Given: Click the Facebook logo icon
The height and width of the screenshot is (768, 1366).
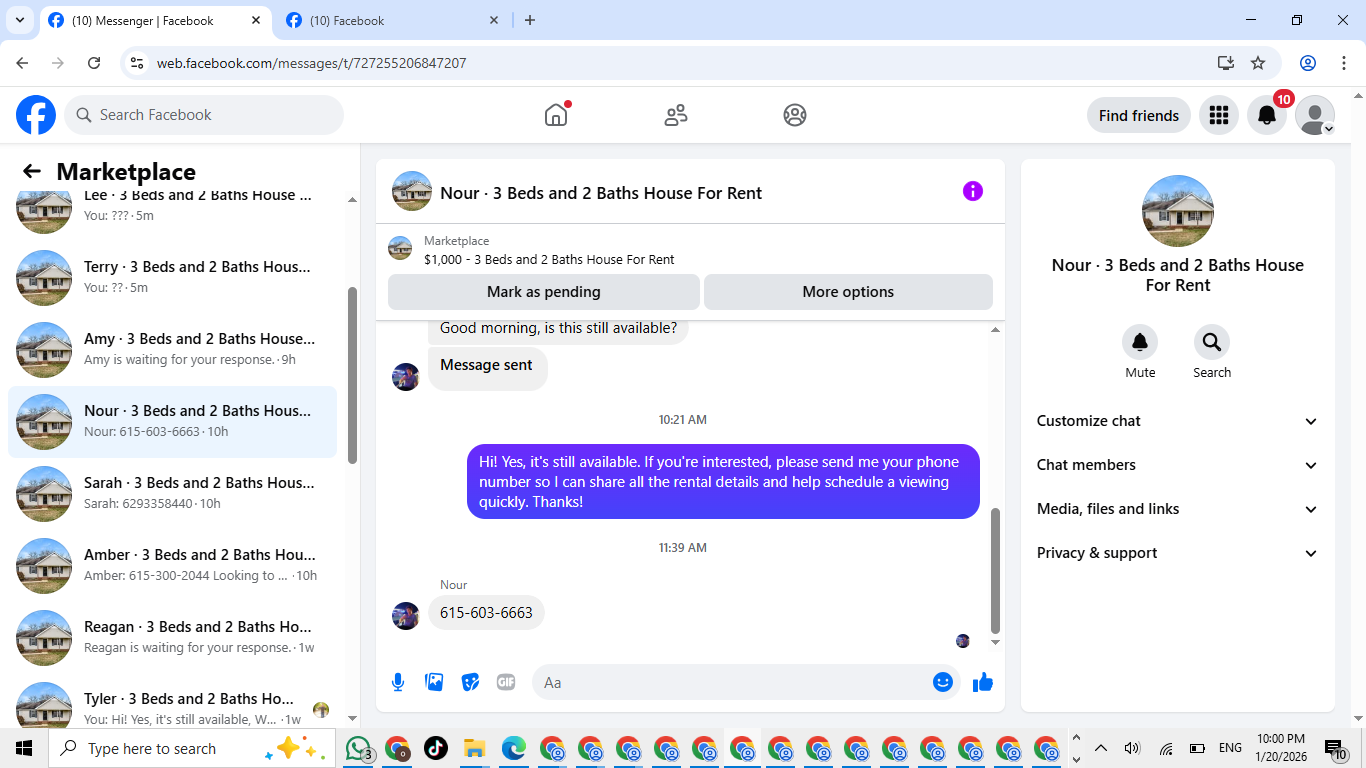Looking at the screenshot, I should tap(36, 115).
